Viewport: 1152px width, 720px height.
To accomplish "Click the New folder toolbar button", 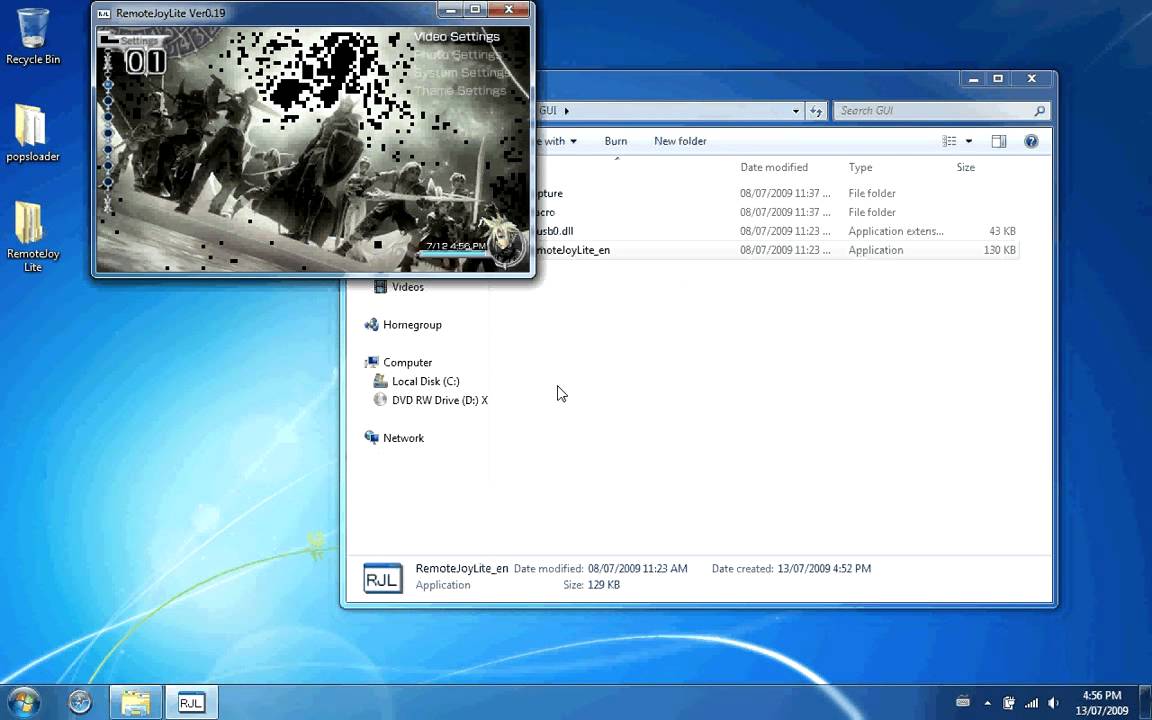I will [680, 141].
